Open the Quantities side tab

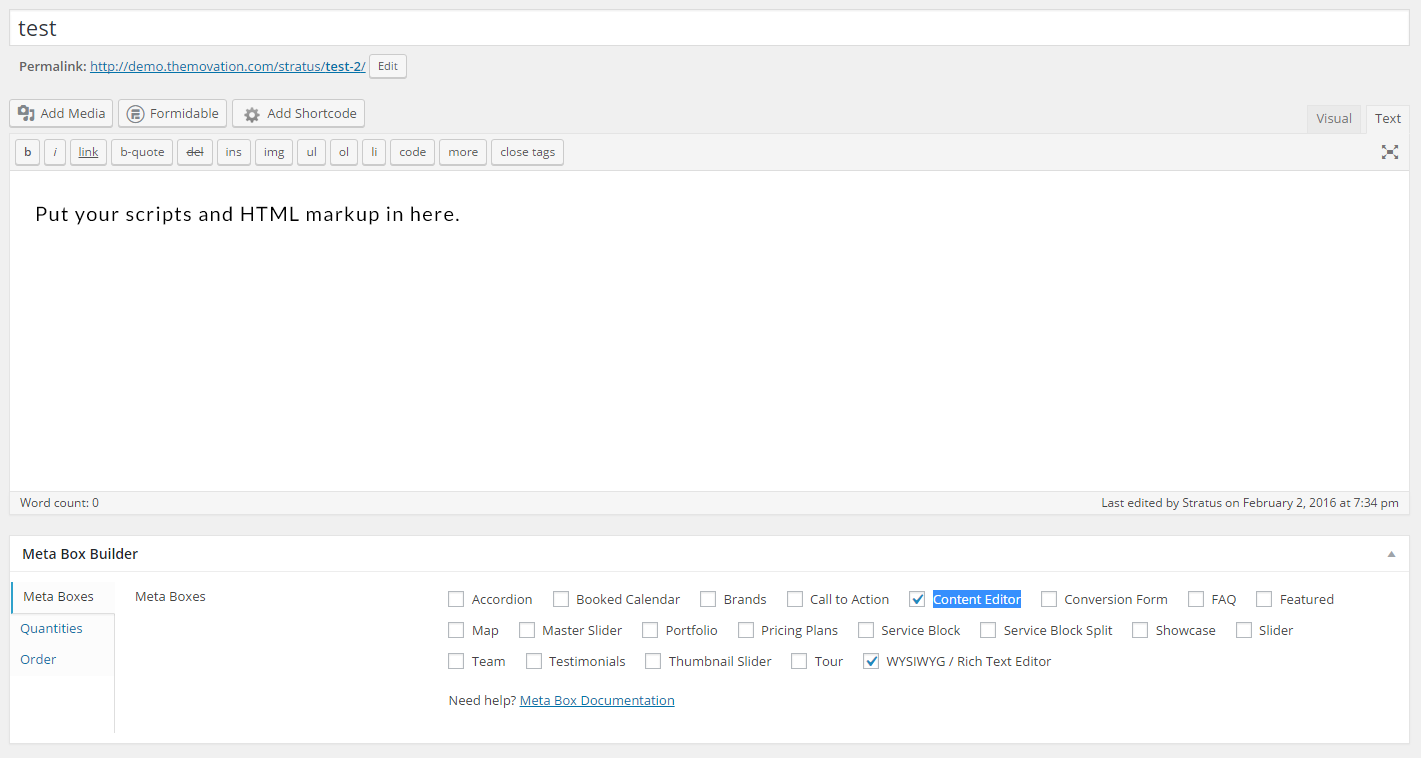click(x=52, y=628)
